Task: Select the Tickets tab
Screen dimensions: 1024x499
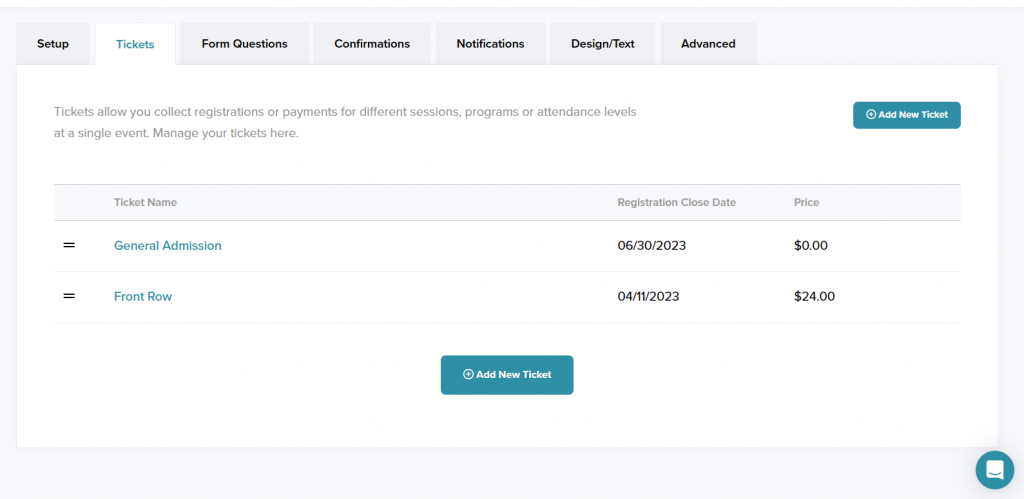Action: click(x=135, y=44)
